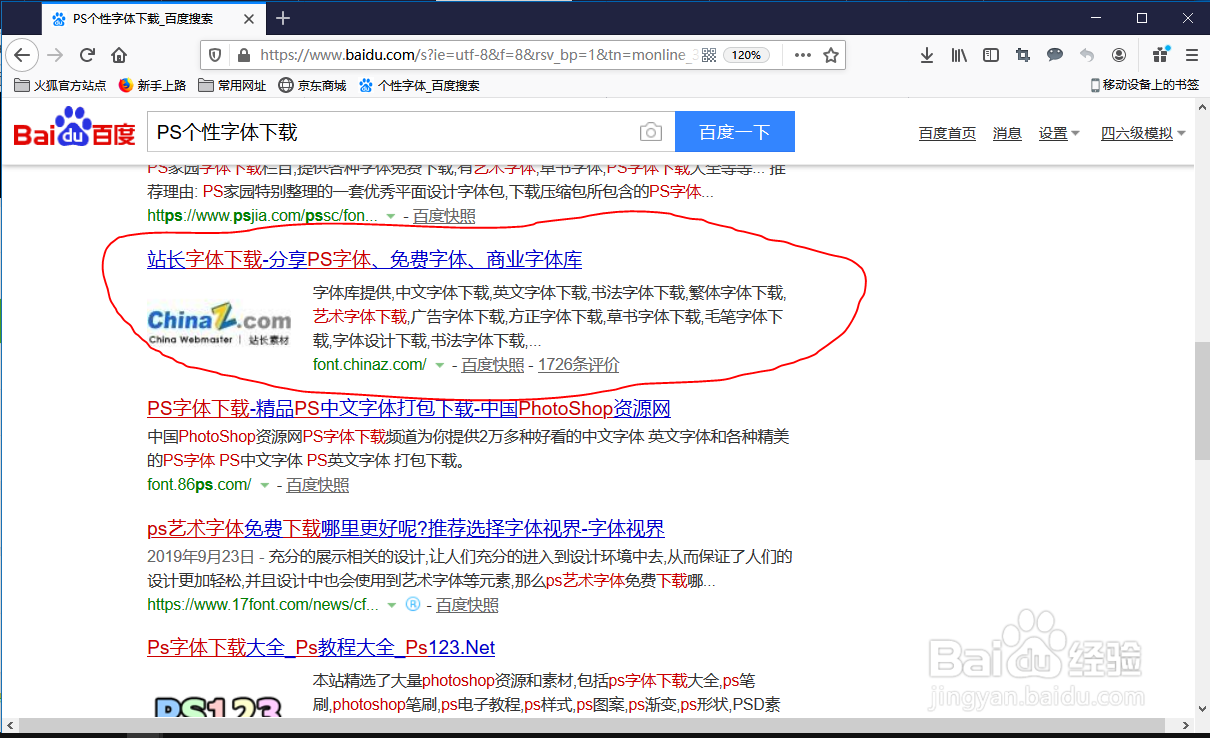
Task: Open the feedback speech bubble icon
Action: (1054, 56)
